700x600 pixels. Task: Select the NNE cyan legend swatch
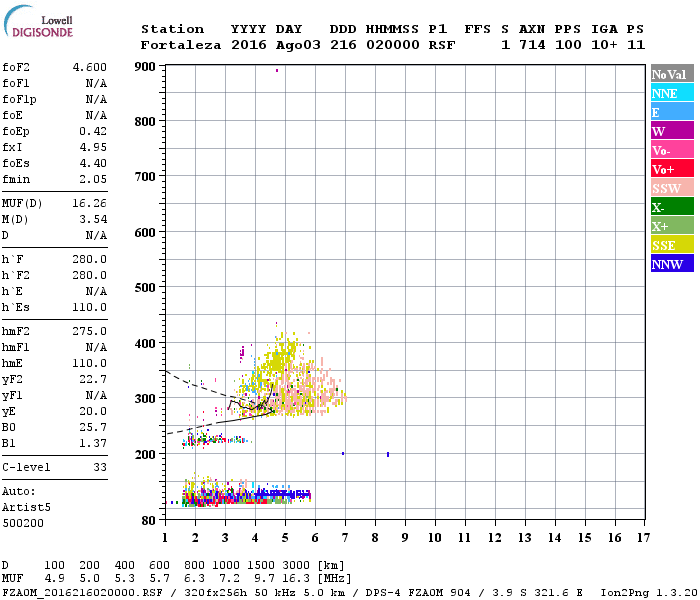[x=672, y=93]
